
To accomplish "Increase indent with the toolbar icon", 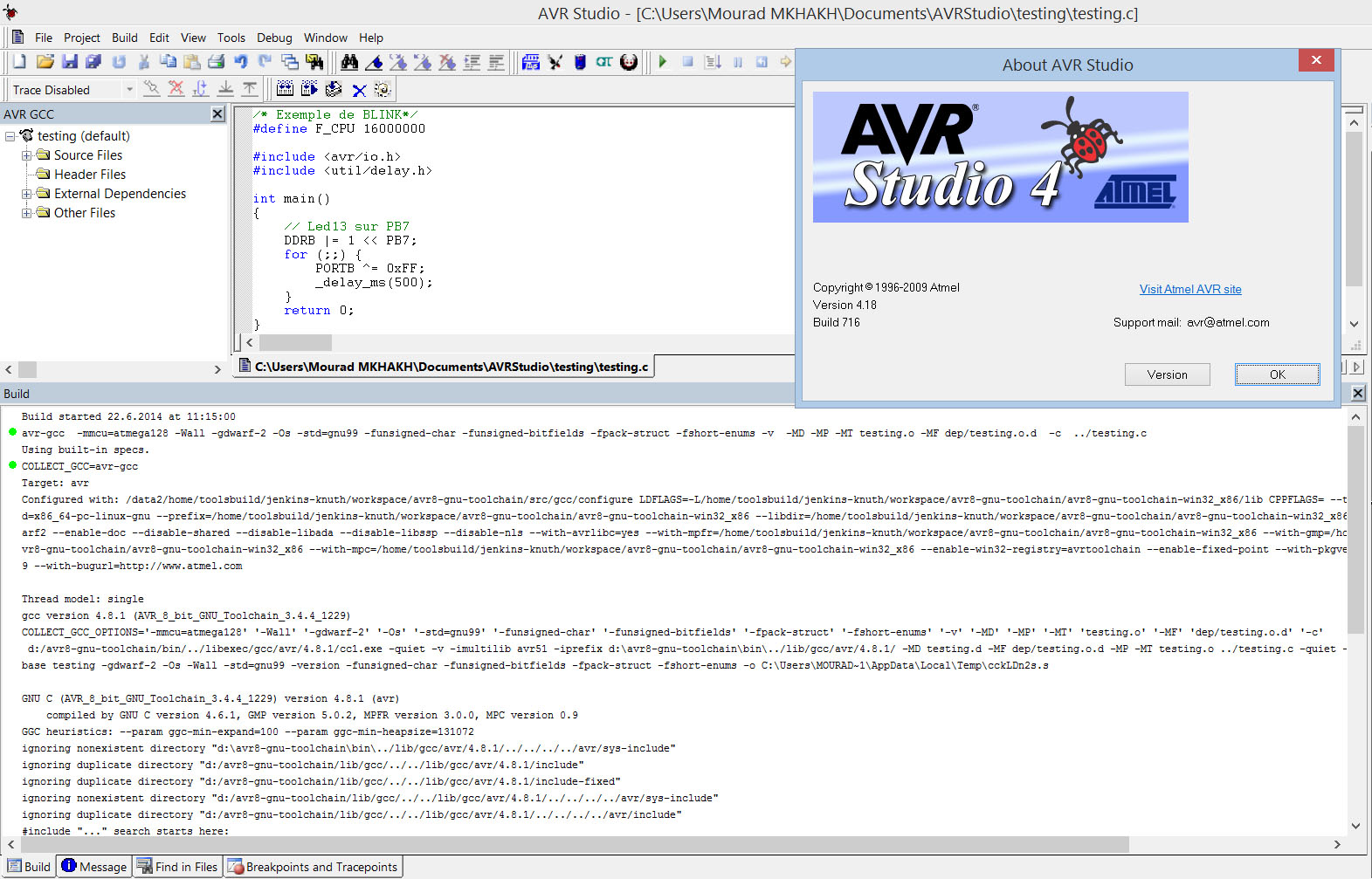I will click(472, 62).
